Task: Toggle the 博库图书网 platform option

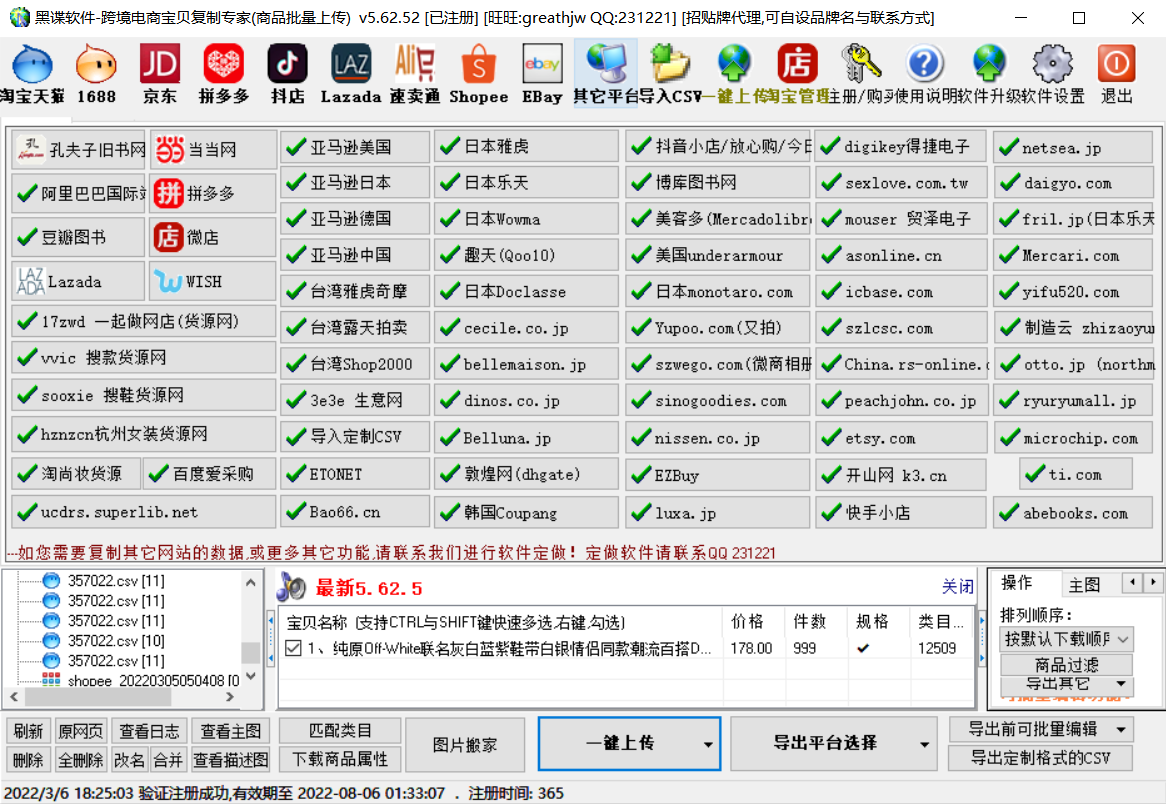Action: click(717, 182)
